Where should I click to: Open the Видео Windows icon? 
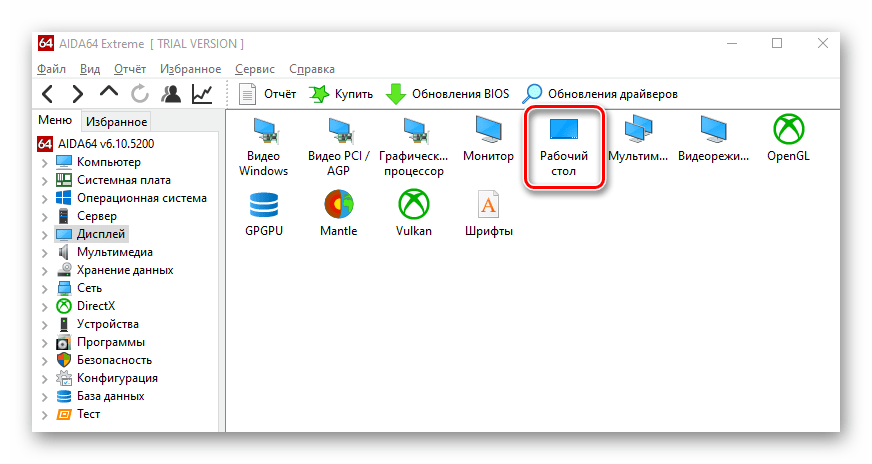tap(264, 146)
